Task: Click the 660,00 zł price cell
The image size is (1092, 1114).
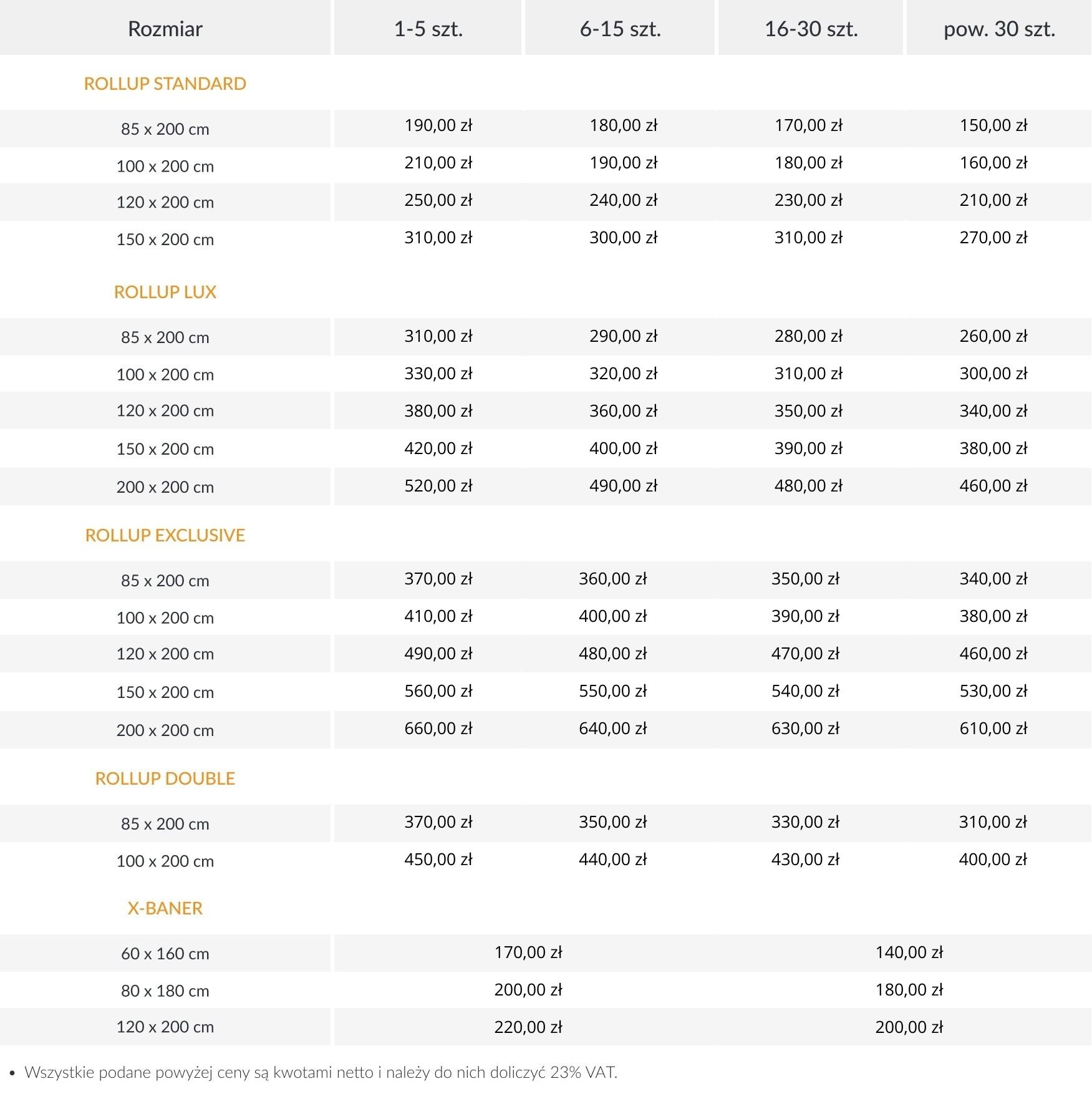Action: pos(438,729)
